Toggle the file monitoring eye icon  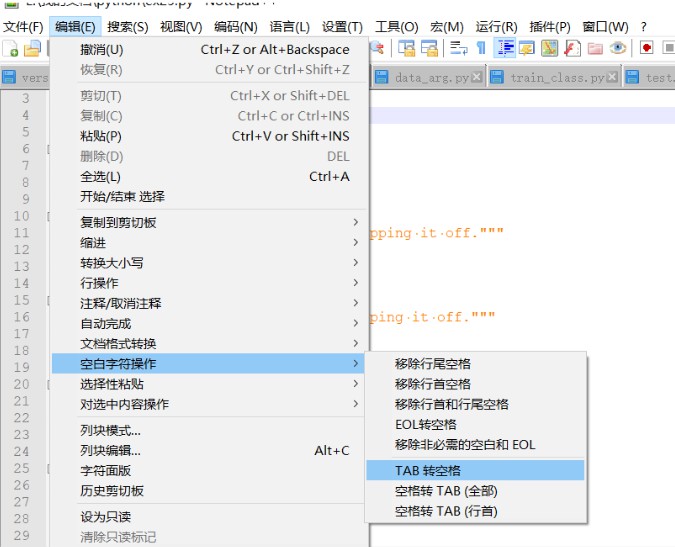(618, 48)
